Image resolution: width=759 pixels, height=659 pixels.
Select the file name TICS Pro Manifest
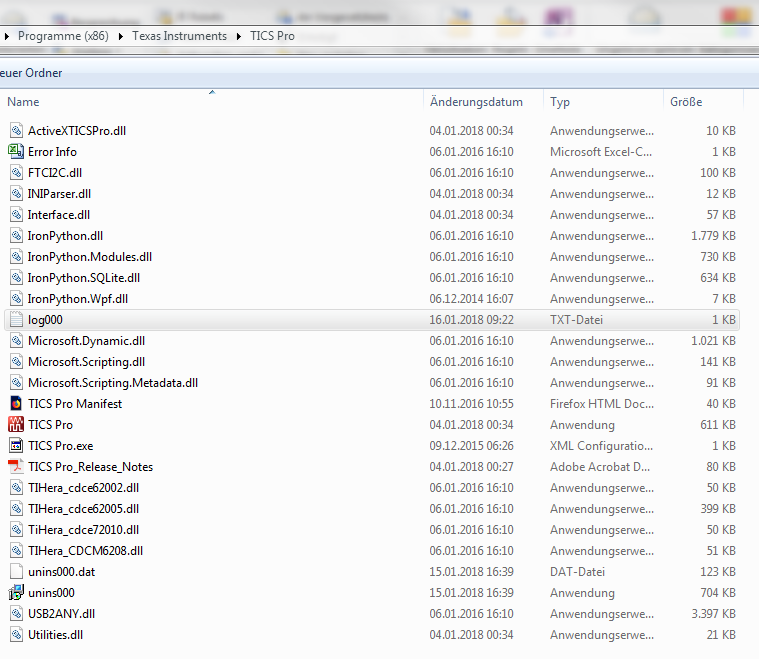75,404
